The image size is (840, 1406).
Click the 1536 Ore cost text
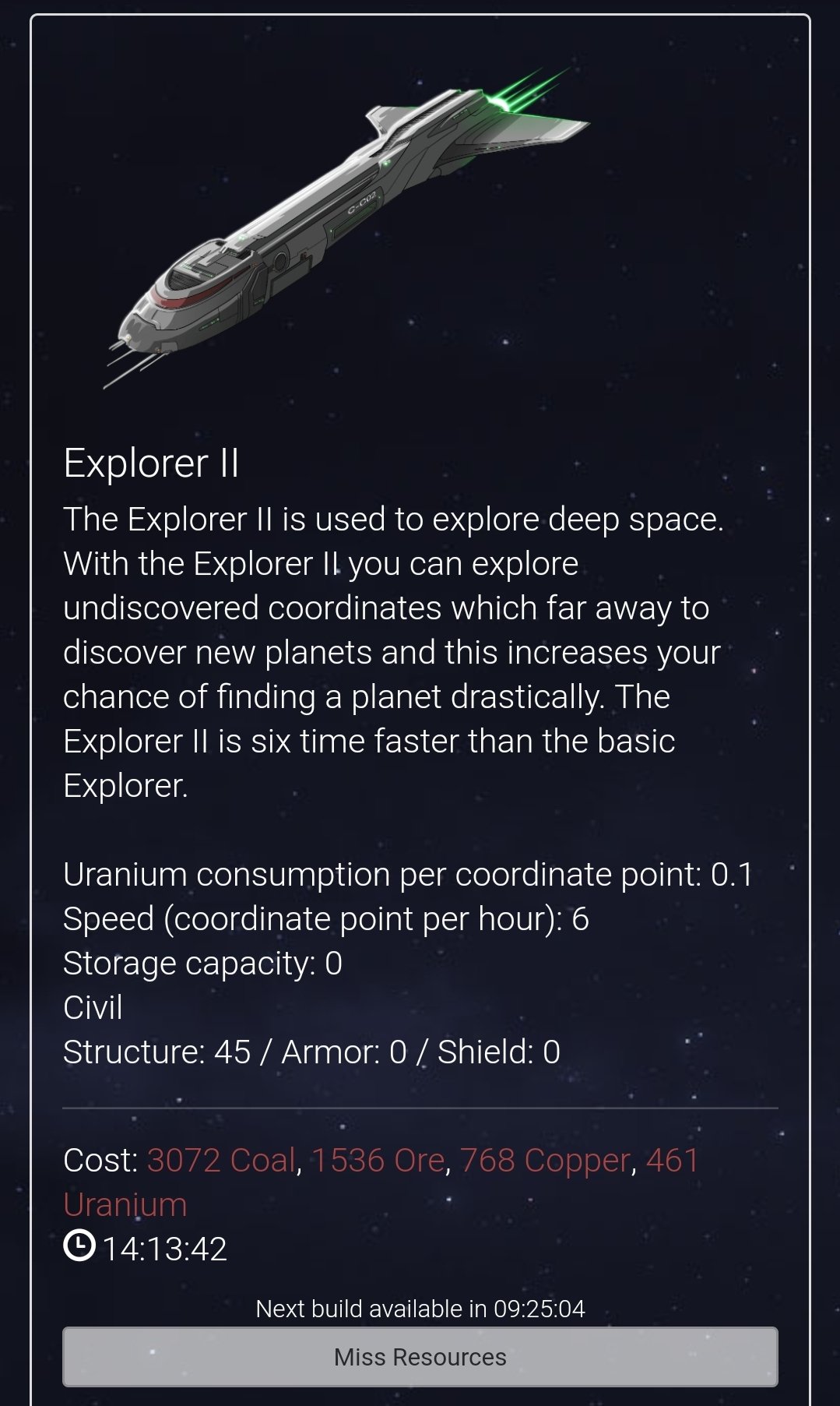378,1161
